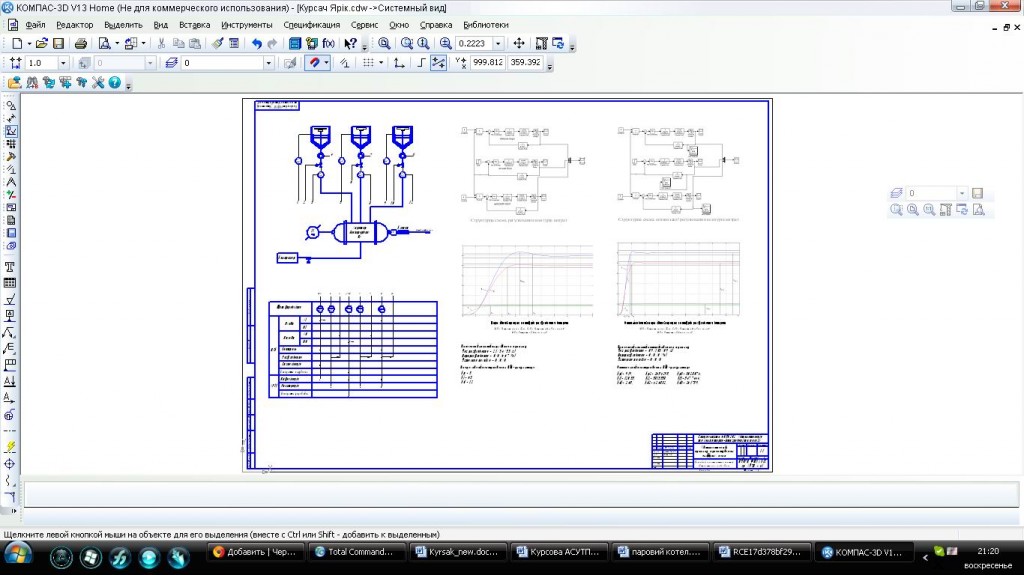
Task: Create a new document with New icon
Action: pos(17,43)
